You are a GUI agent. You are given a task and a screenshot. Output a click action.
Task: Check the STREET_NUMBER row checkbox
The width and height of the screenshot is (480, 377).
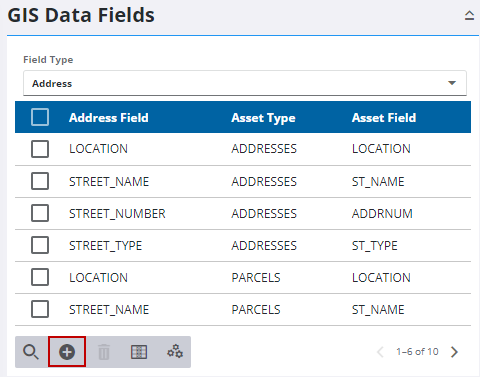point(40,213)
